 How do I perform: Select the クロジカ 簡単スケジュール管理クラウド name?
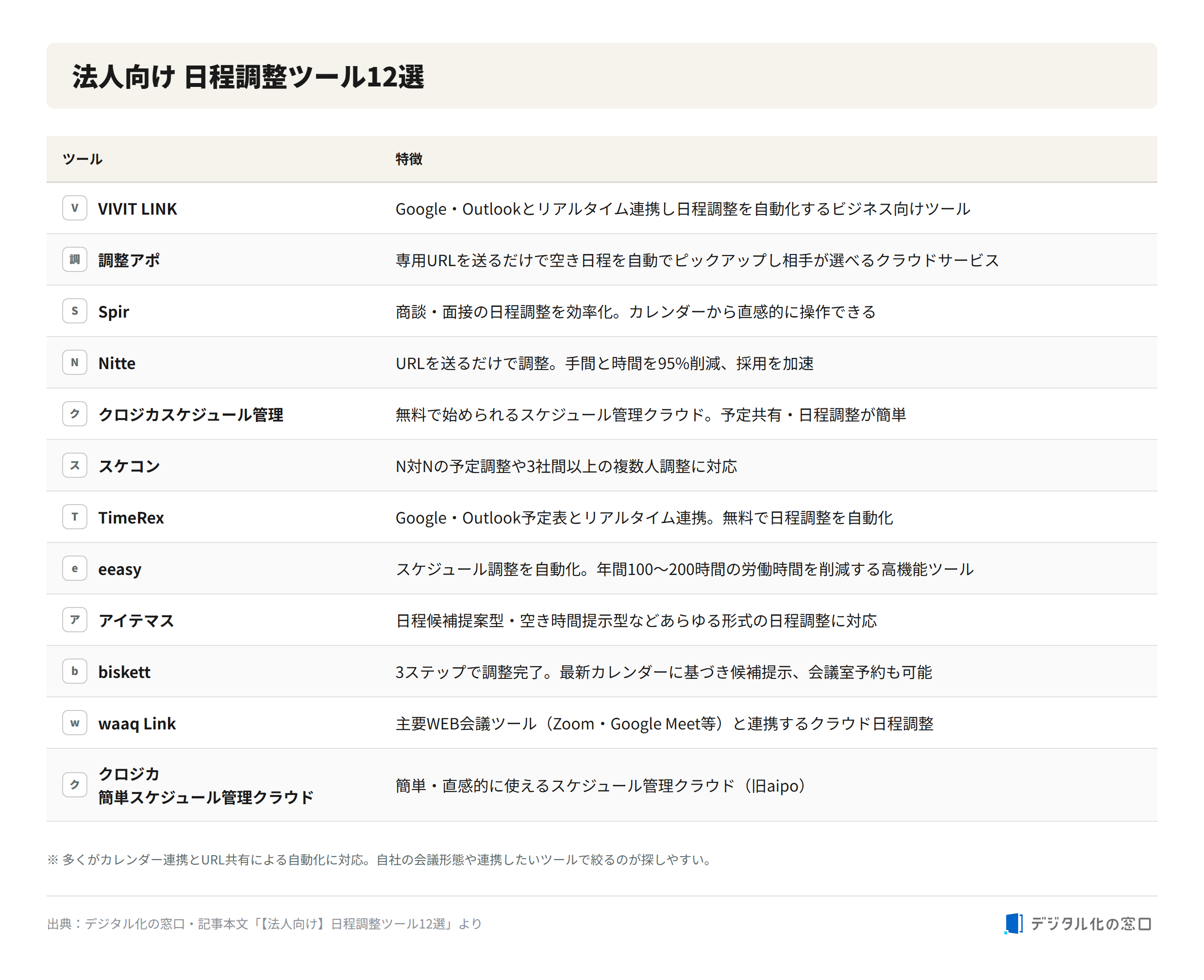pos(205,785)
